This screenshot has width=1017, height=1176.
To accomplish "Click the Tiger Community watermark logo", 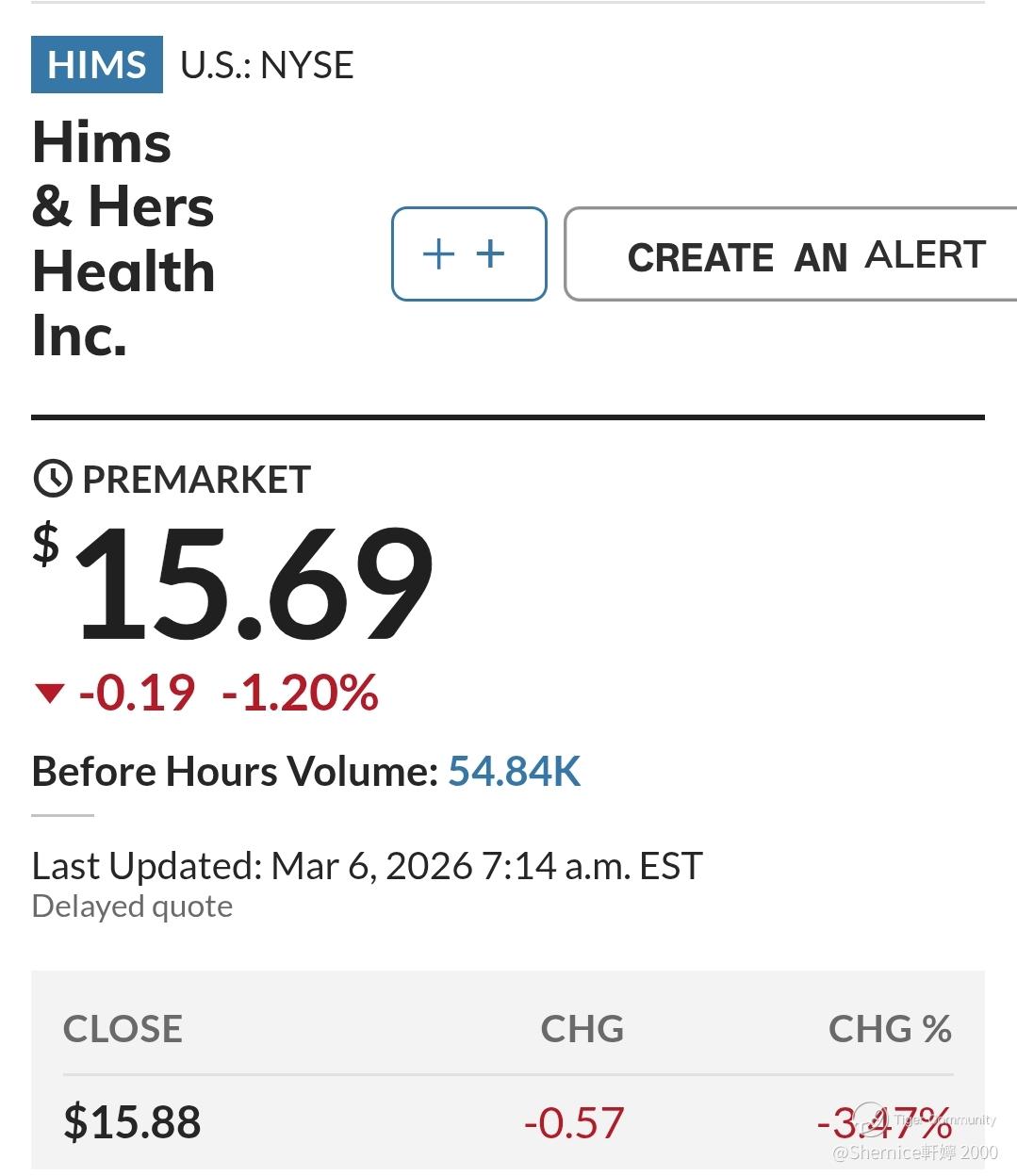I will pos(870,1119).
